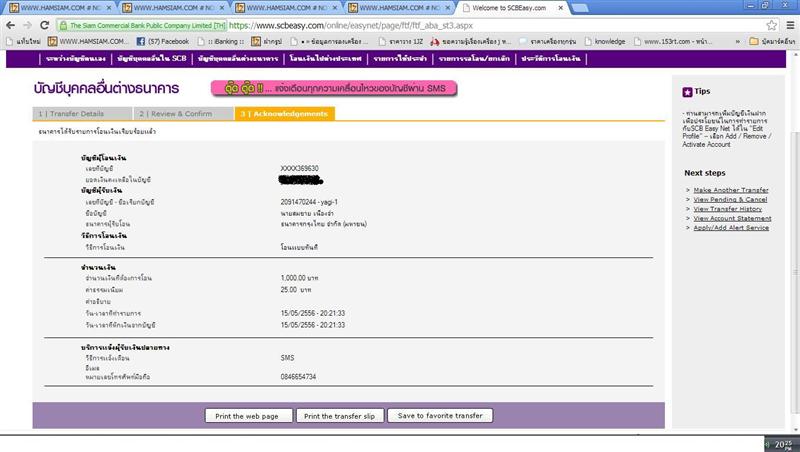The height and width of the screenshot is (452, 800).
Task: Click step tab 1 Transfer Details
Action: [82, 113]
